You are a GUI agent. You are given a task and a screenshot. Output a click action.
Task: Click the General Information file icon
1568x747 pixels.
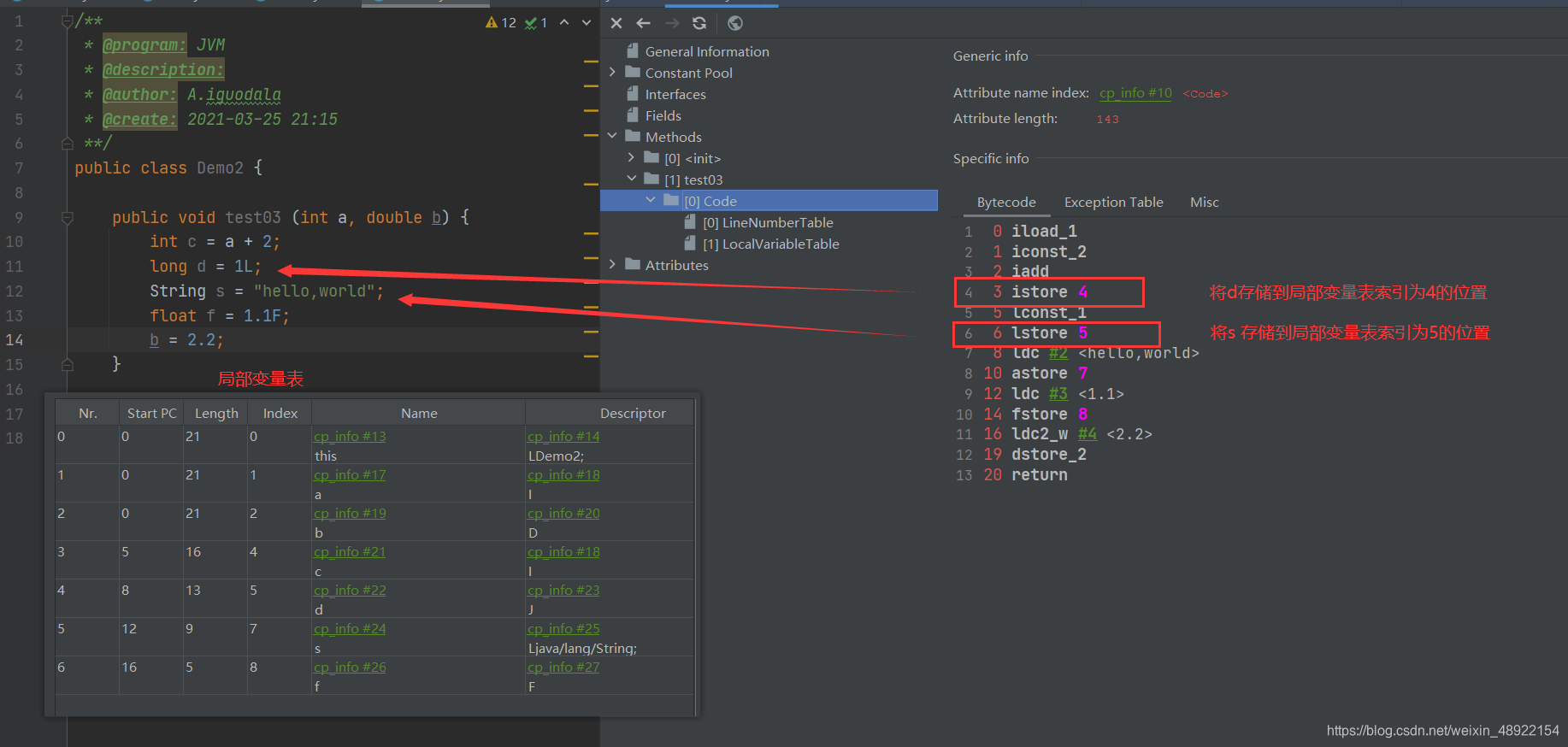(x=633, y=50)
